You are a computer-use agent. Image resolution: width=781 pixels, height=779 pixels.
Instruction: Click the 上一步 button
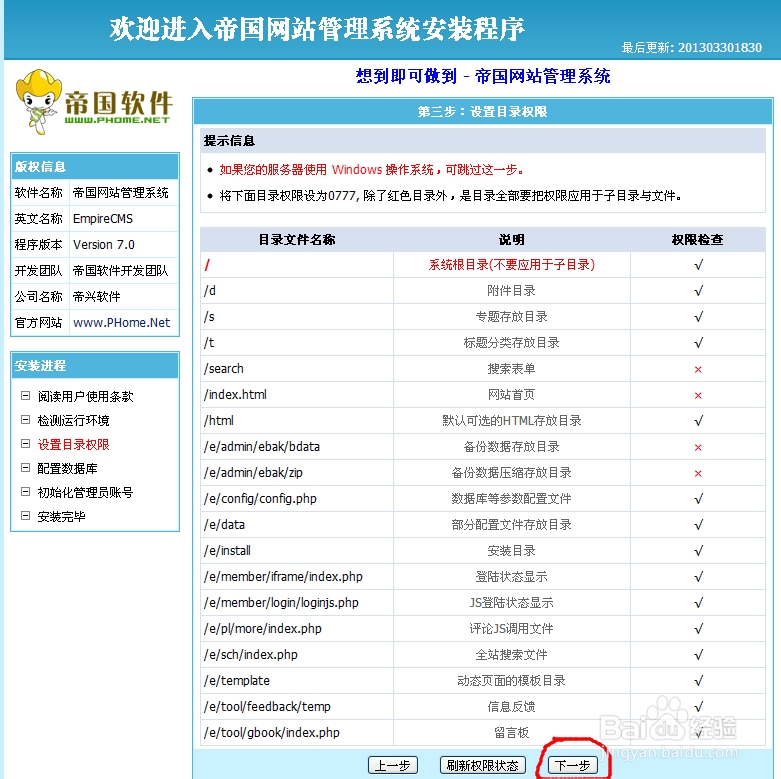click(392, 765)
